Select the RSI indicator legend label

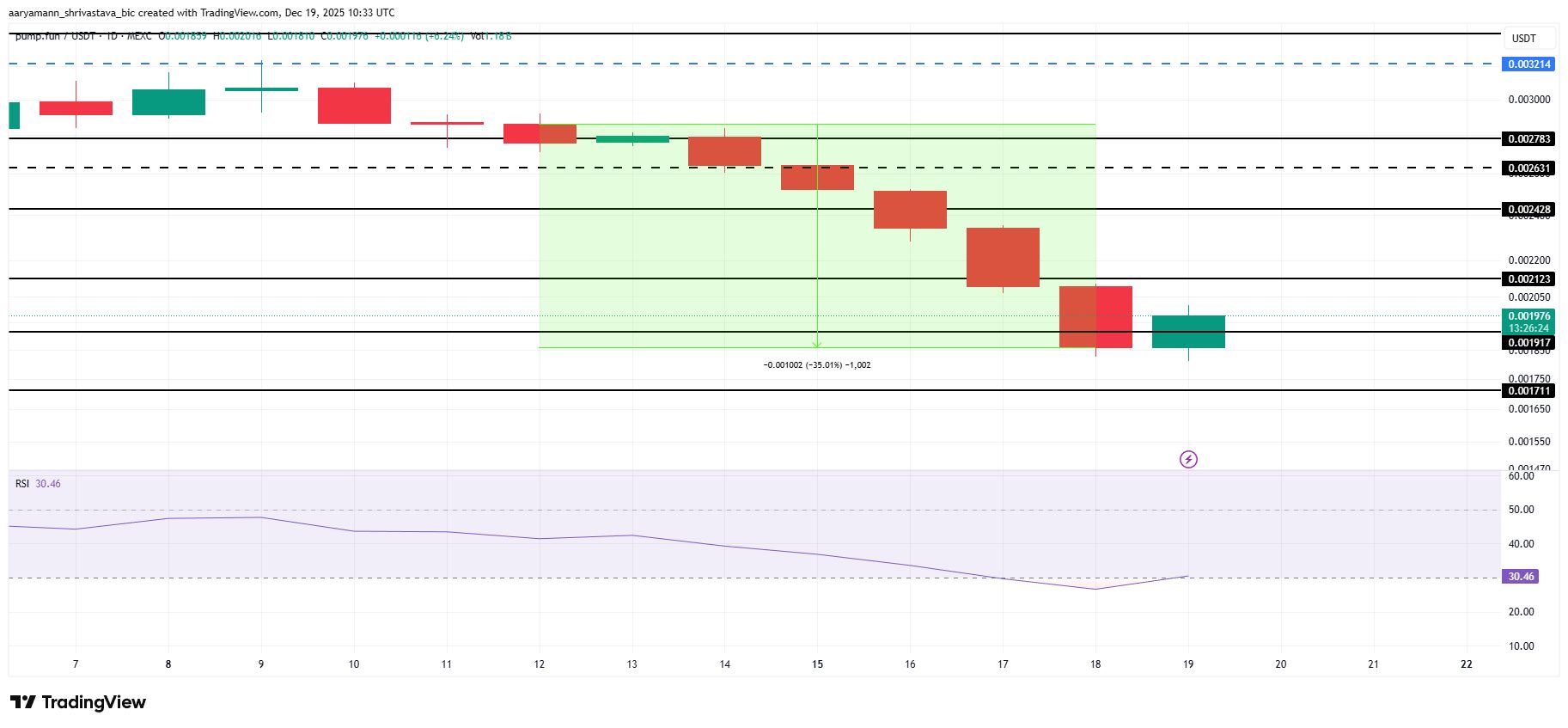click(x=22, y=484)
